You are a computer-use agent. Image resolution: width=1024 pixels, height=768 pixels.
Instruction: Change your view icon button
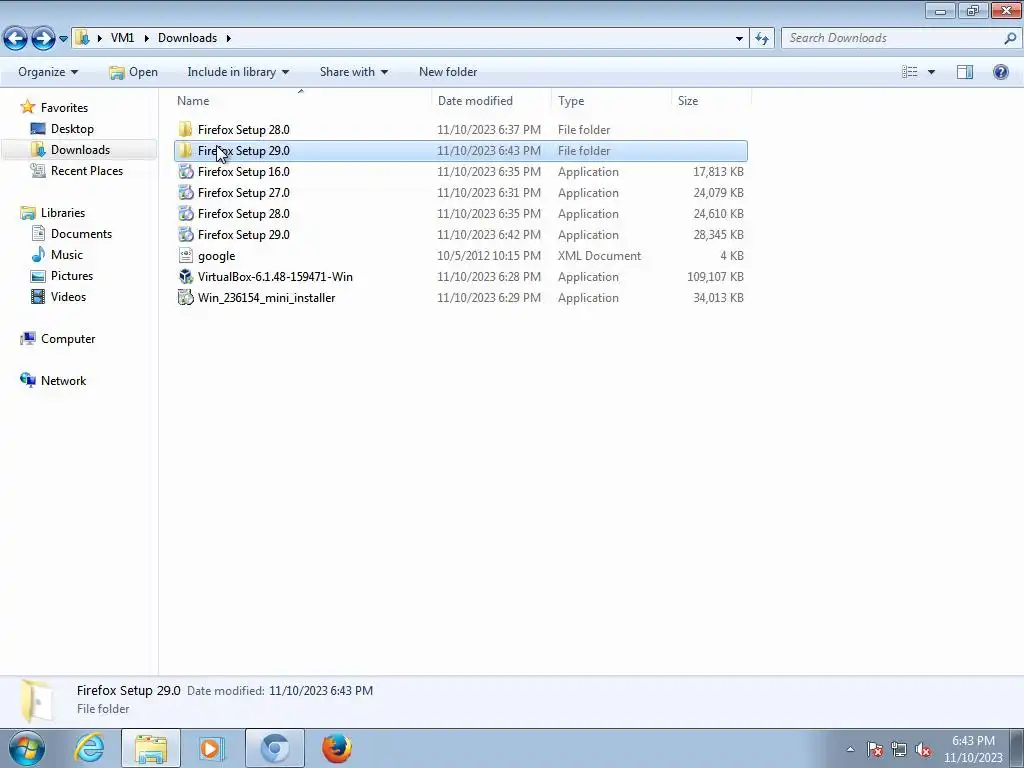pyautogui.click(x=910, y=72)
